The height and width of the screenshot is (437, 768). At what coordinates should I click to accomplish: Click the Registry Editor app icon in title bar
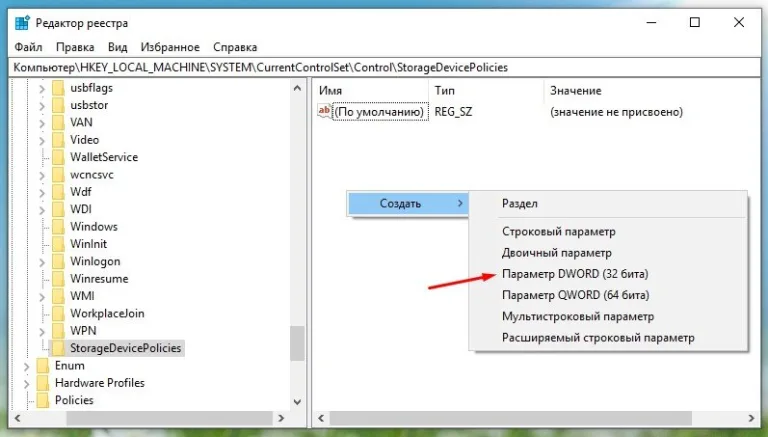coord(22,23)
